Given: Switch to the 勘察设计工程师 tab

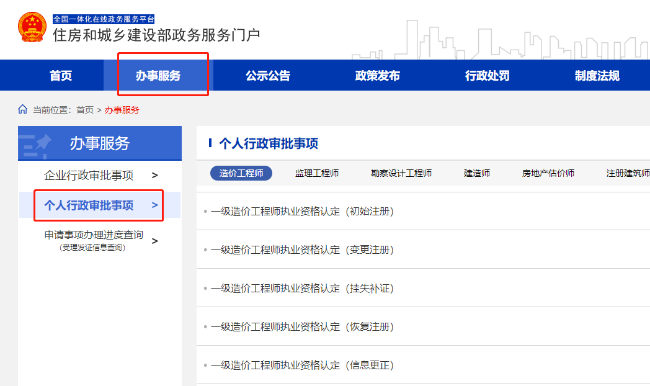Looking at the screenshot, I should (401, 173).
